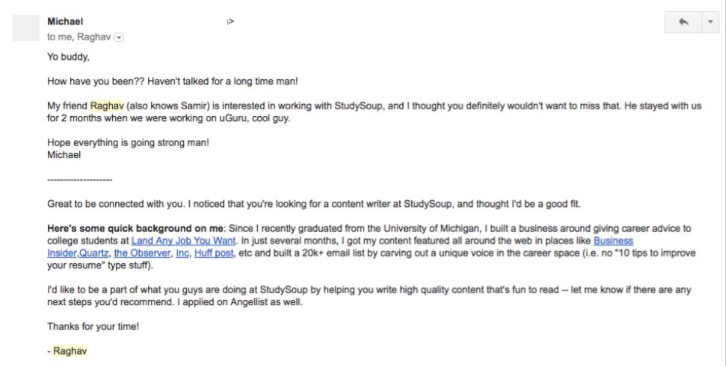Open the more options dropdown beside reply
The height and width of the screenshot is (366, 726).
coord(710,22)
